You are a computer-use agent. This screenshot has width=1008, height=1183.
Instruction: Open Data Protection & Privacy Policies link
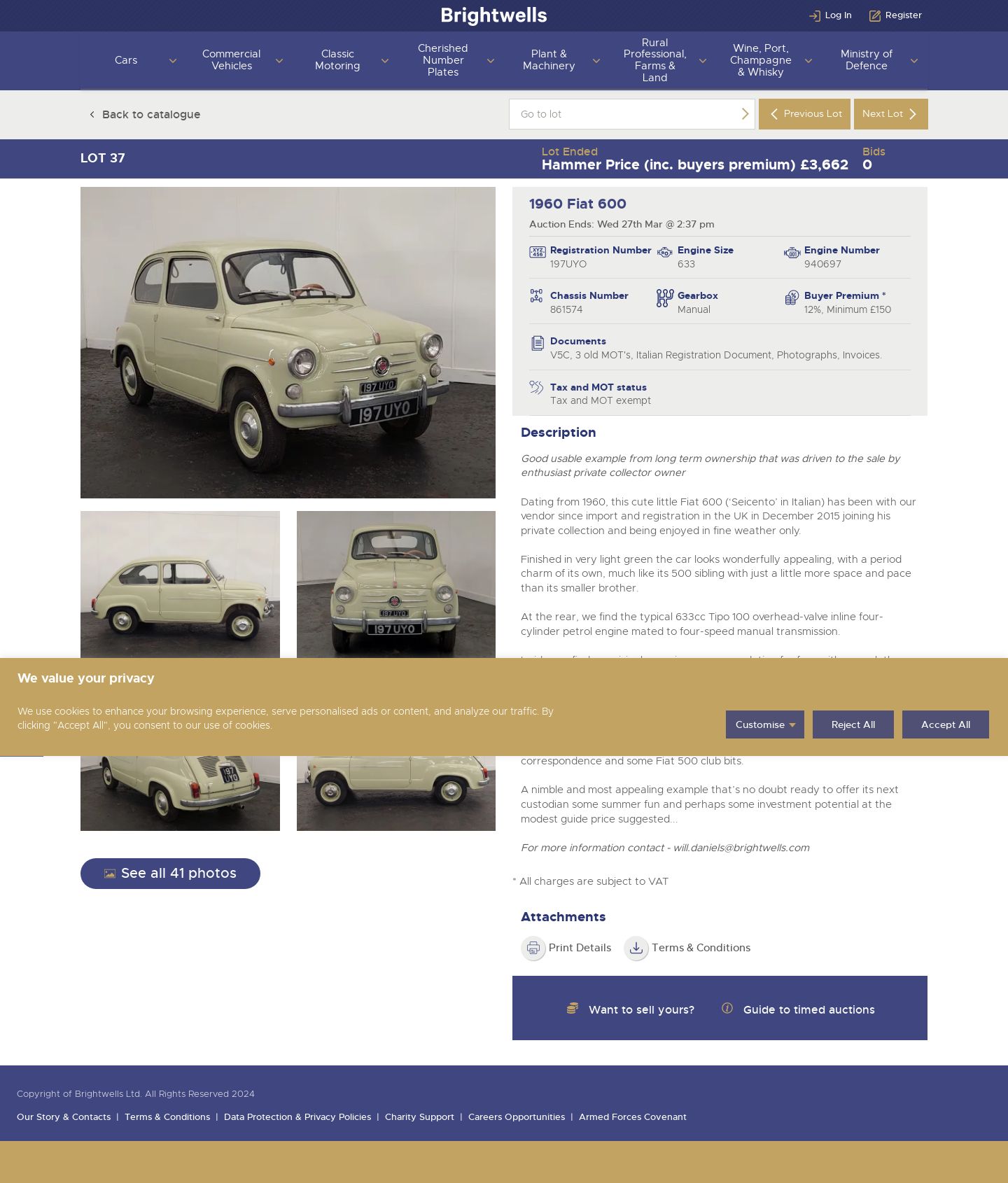(297, 1117)
